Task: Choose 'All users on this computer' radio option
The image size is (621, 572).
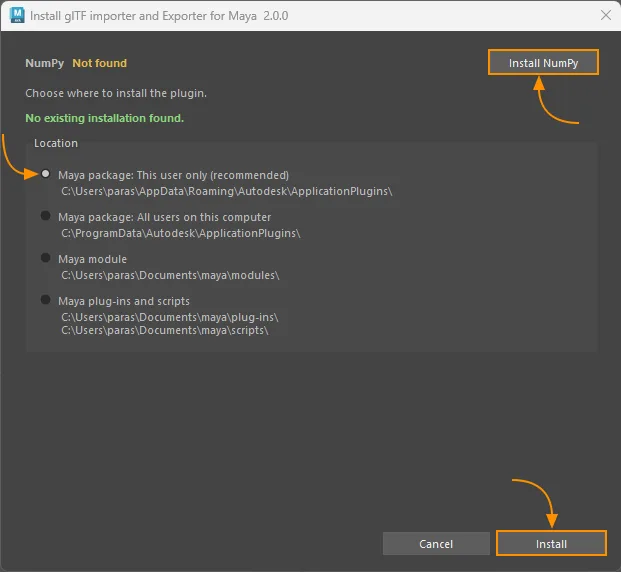Action: (x=46, y=216)
